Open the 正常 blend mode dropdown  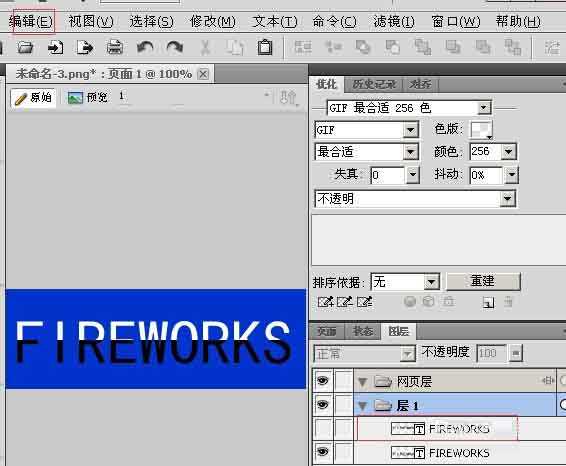tap(408, 354)
